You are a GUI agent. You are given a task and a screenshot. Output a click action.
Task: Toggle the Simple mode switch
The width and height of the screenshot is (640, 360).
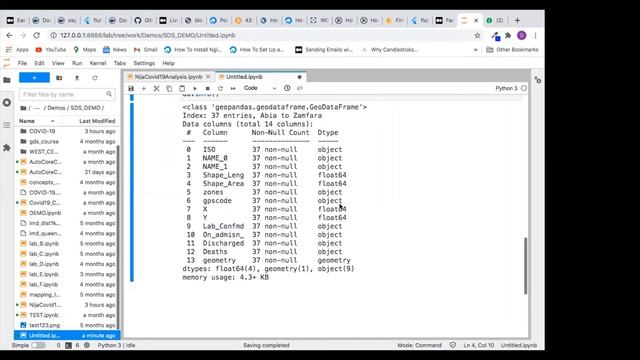tap(38, 345)
